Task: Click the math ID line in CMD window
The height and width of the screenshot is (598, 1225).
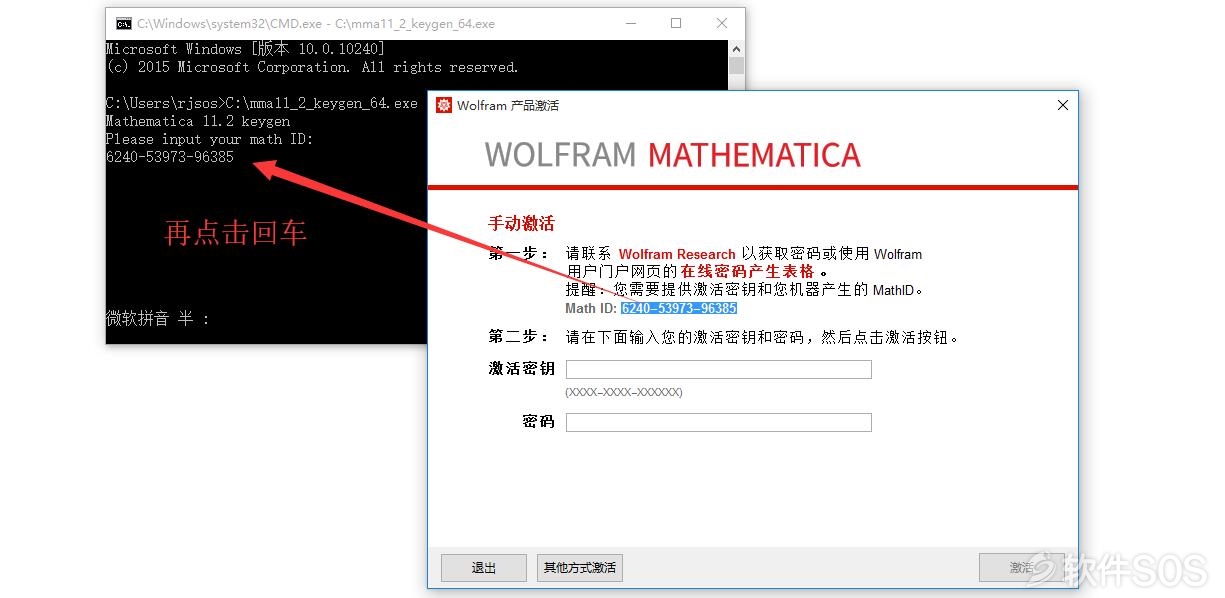Action: (x=170, y=157)
